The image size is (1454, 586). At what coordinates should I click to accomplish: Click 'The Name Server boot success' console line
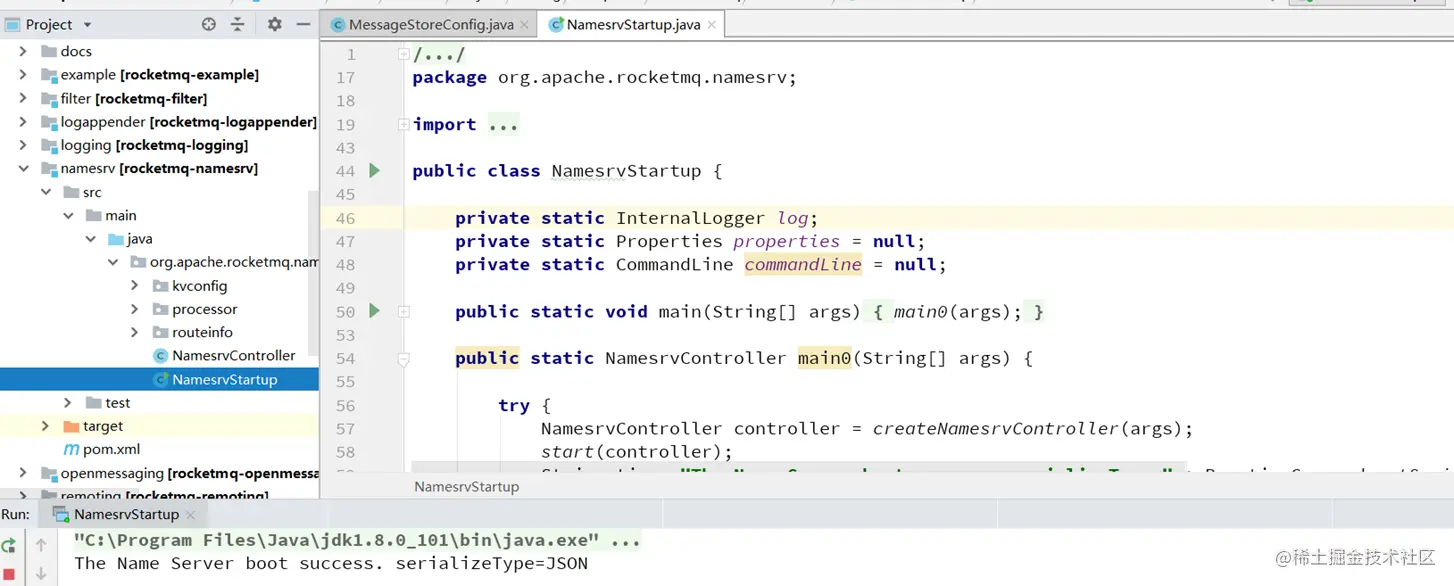[331, 564]
